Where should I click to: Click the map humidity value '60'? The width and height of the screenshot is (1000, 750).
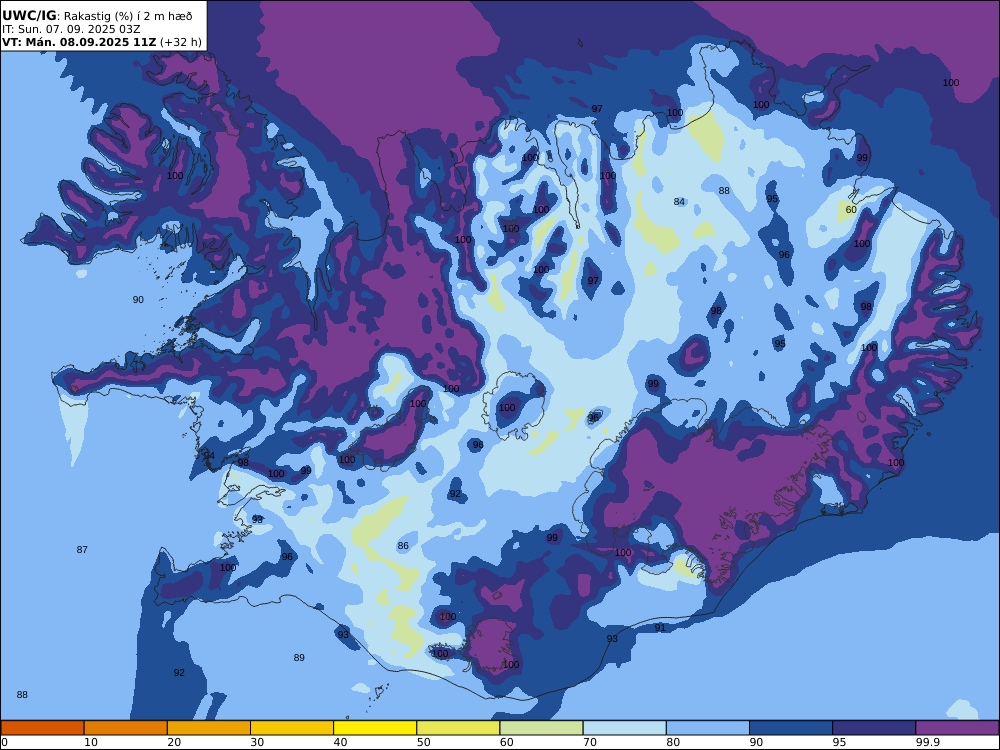851,210
